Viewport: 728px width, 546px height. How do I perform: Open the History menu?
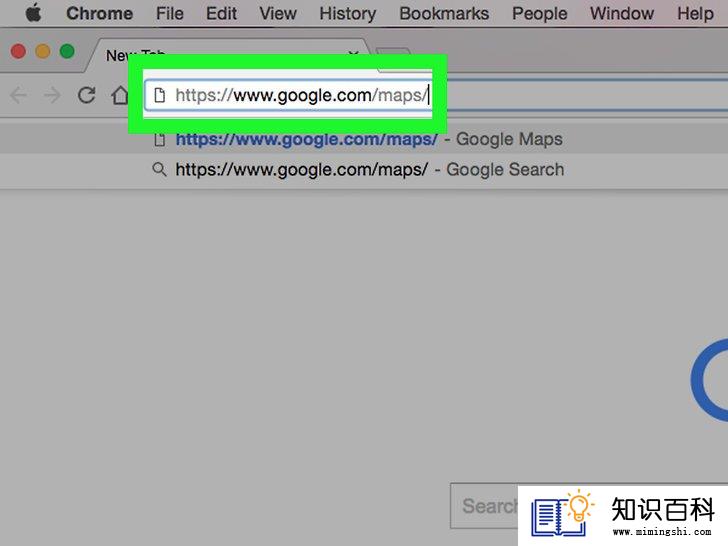347,13
